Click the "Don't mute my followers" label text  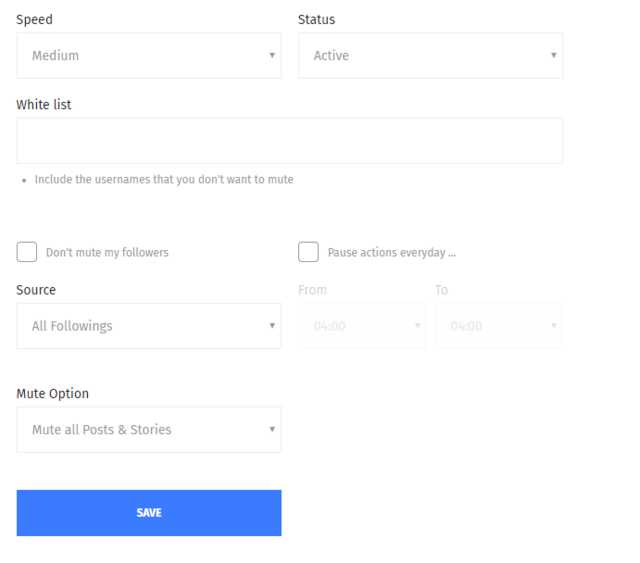[107, 253]
